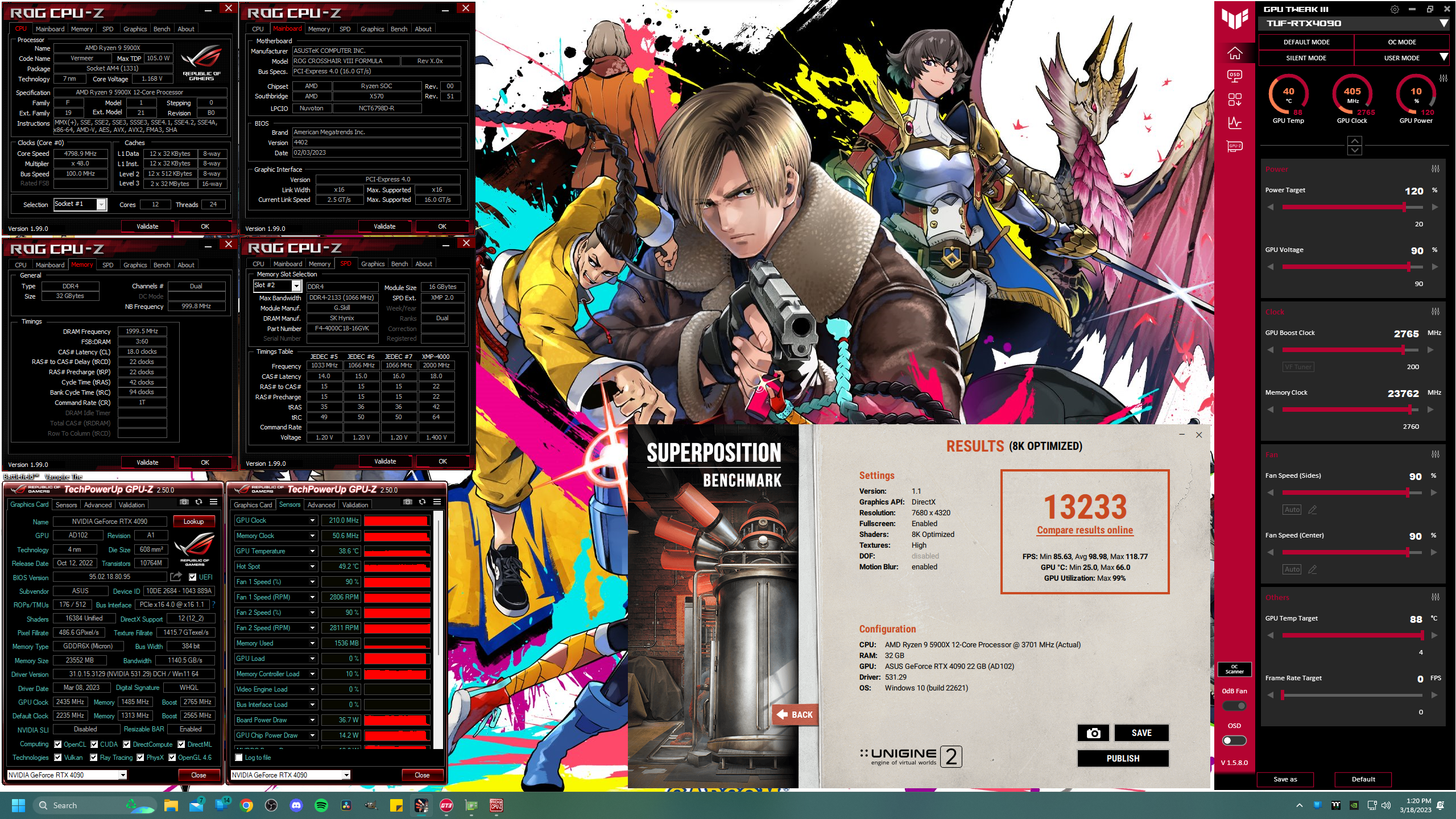1456x819 pixels.
Task: Open the Others section adjustment icon
Action: tap(1436, 597)
